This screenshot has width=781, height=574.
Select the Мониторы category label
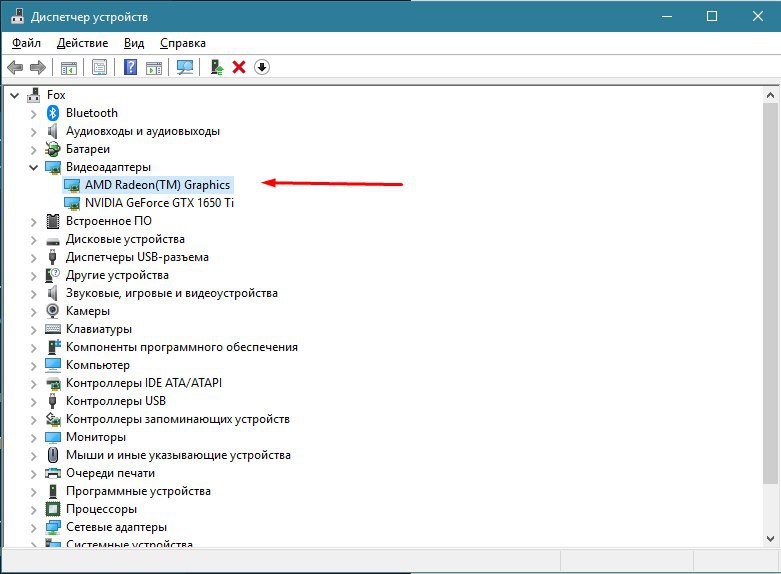pos(96,437)
